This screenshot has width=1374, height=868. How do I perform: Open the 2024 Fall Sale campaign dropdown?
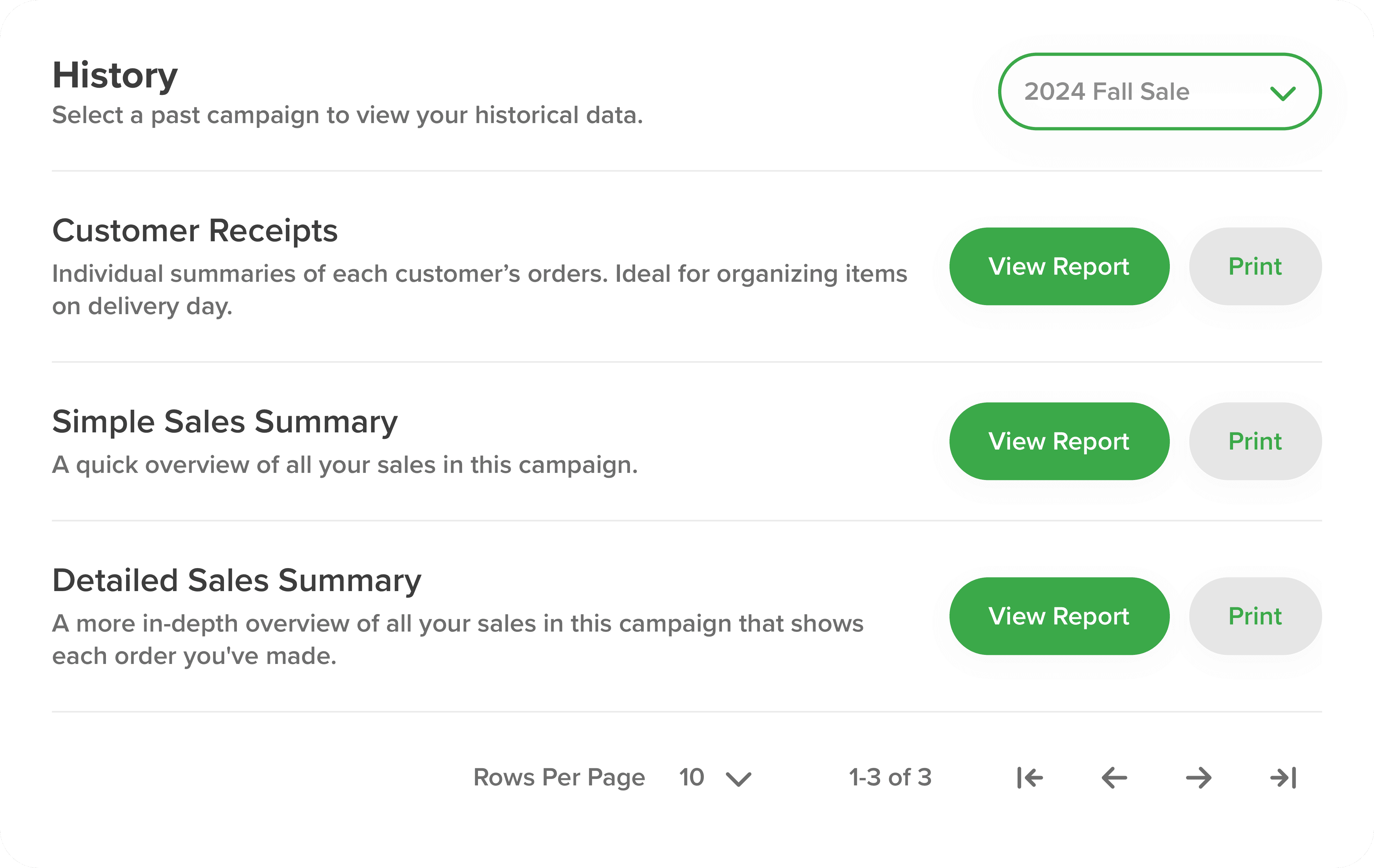pos(1160,92)
